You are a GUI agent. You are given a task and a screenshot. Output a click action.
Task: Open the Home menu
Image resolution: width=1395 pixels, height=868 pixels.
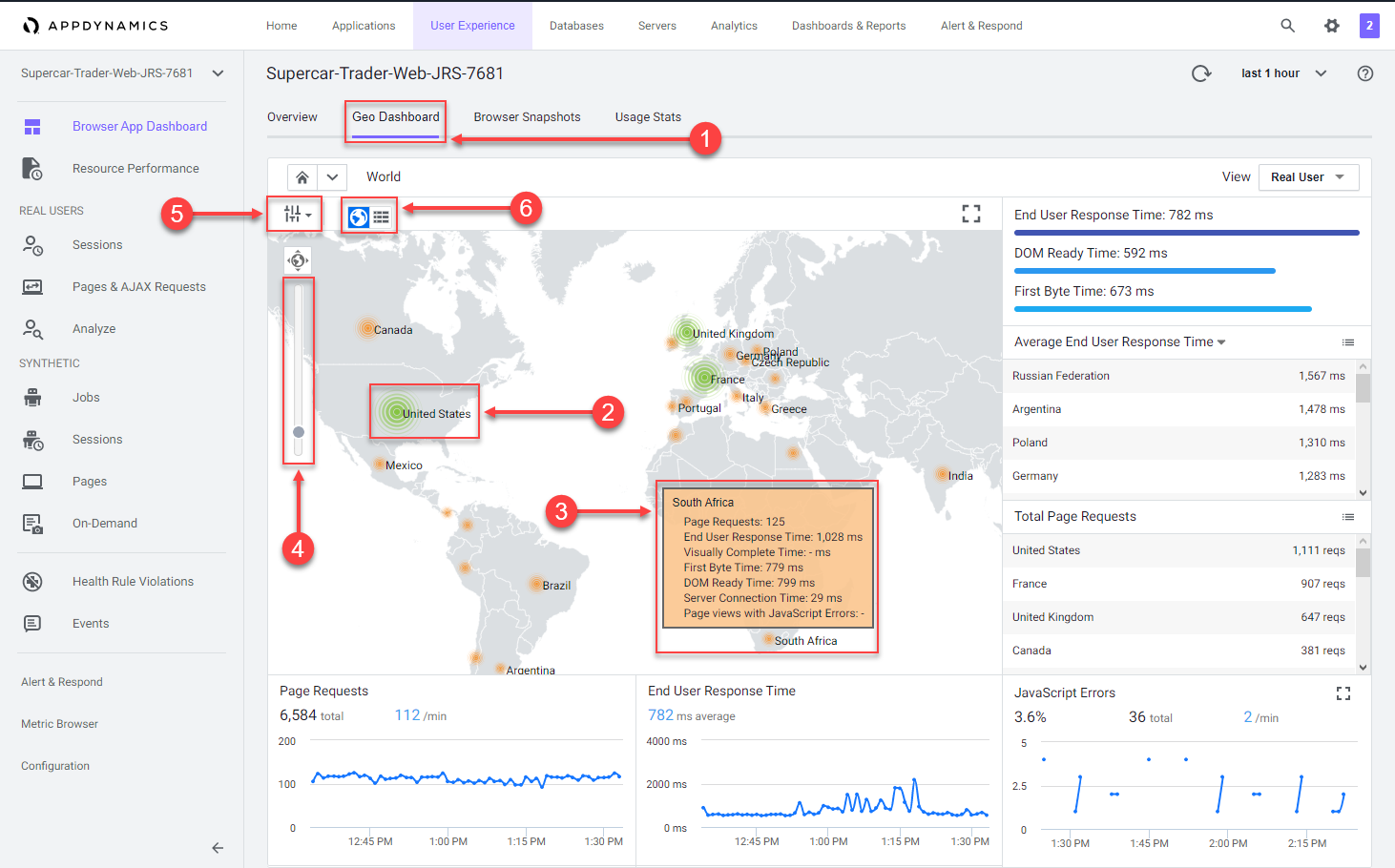pyautogui.click(x=281, y=26)
